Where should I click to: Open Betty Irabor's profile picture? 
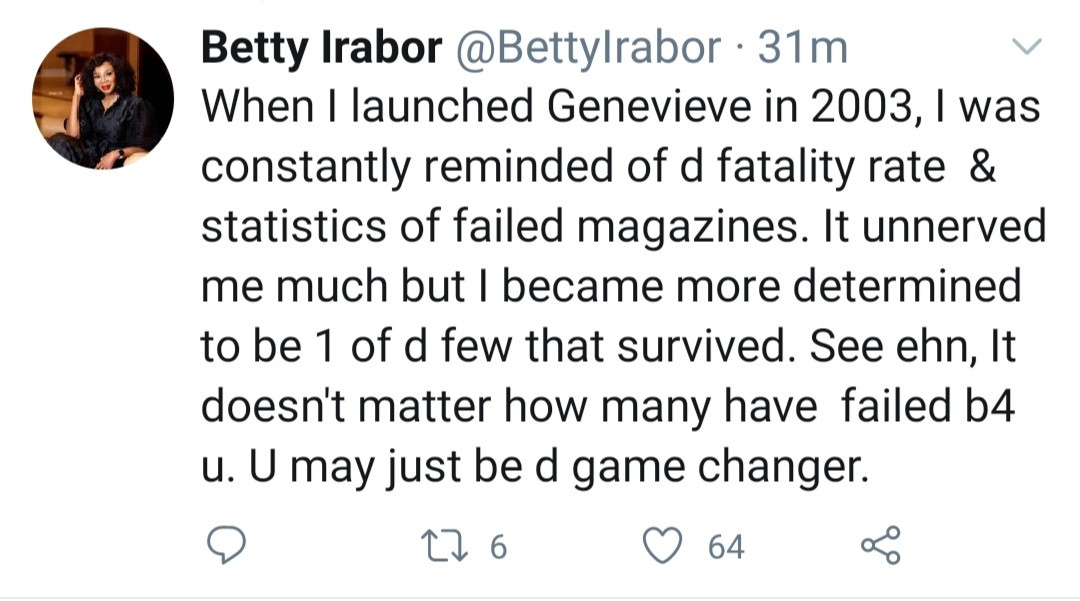click(x=103, y=97)
